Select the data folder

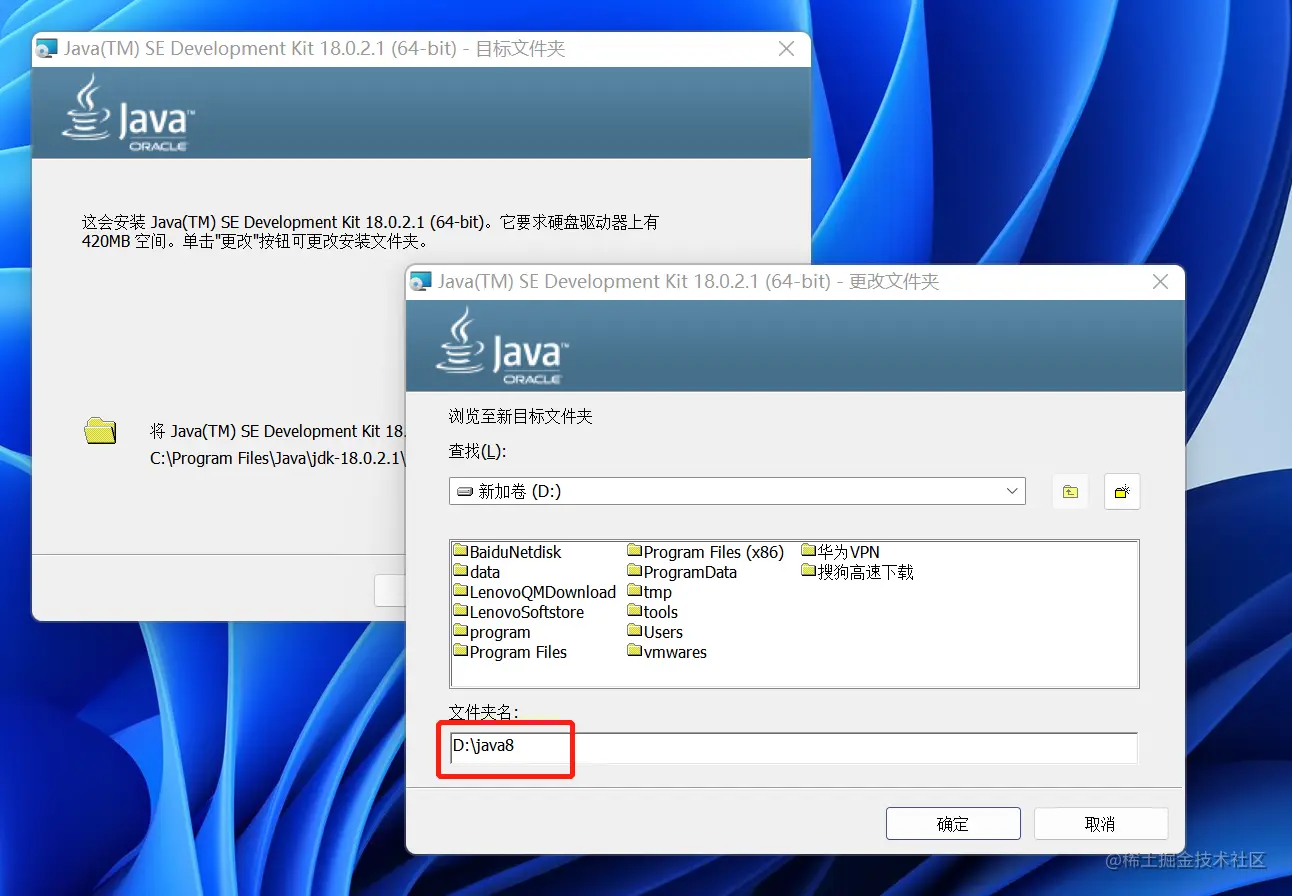[x=477, y=572]
